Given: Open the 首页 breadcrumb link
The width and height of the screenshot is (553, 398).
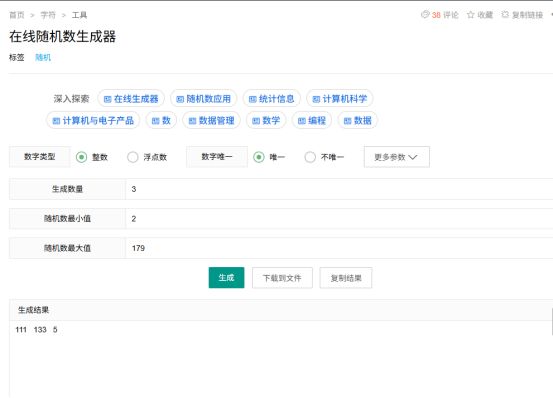Looking at the screenshot, I should (x=17, y=15).
